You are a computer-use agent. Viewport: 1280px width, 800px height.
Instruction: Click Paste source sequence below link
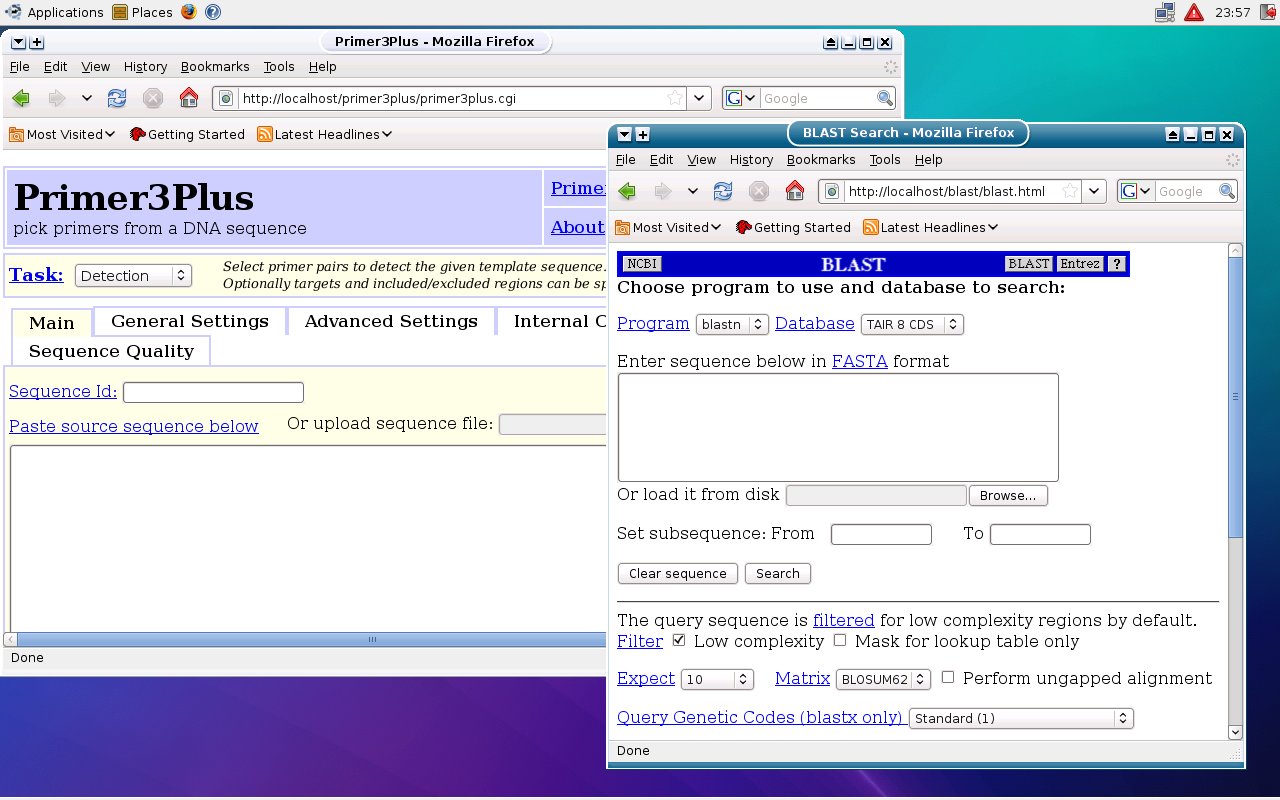(134, 426)
